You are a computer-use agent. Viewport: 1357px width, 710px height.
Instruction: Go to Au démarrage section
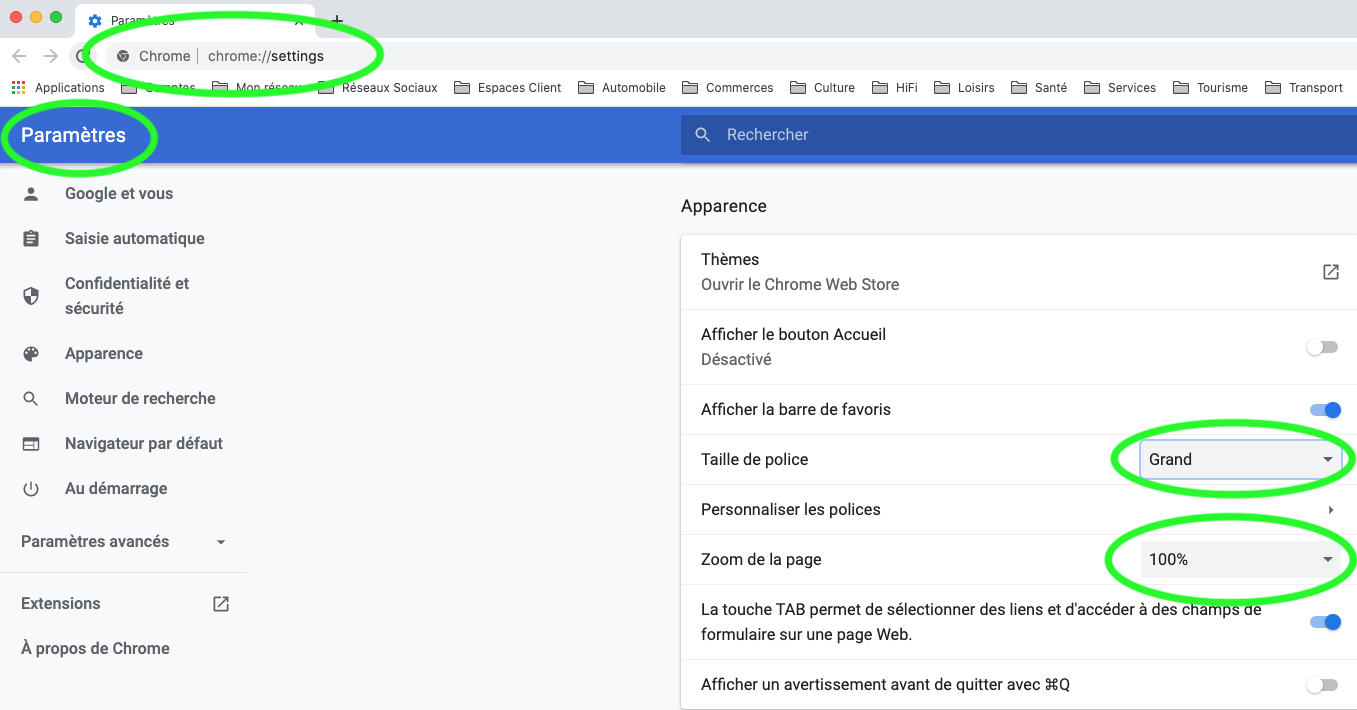(116, 489)
